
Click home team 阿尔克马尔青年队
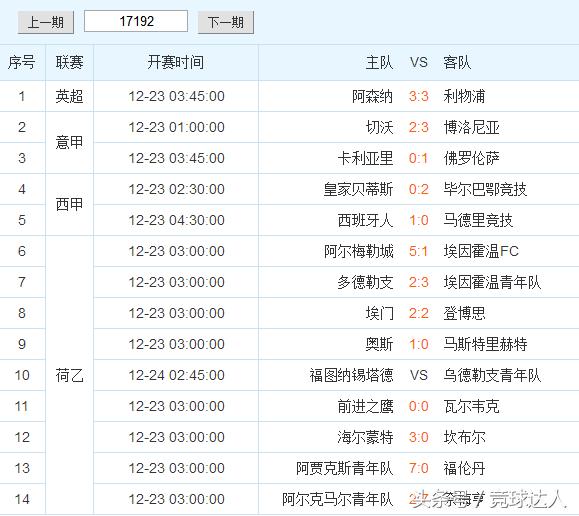pos(337,500)
